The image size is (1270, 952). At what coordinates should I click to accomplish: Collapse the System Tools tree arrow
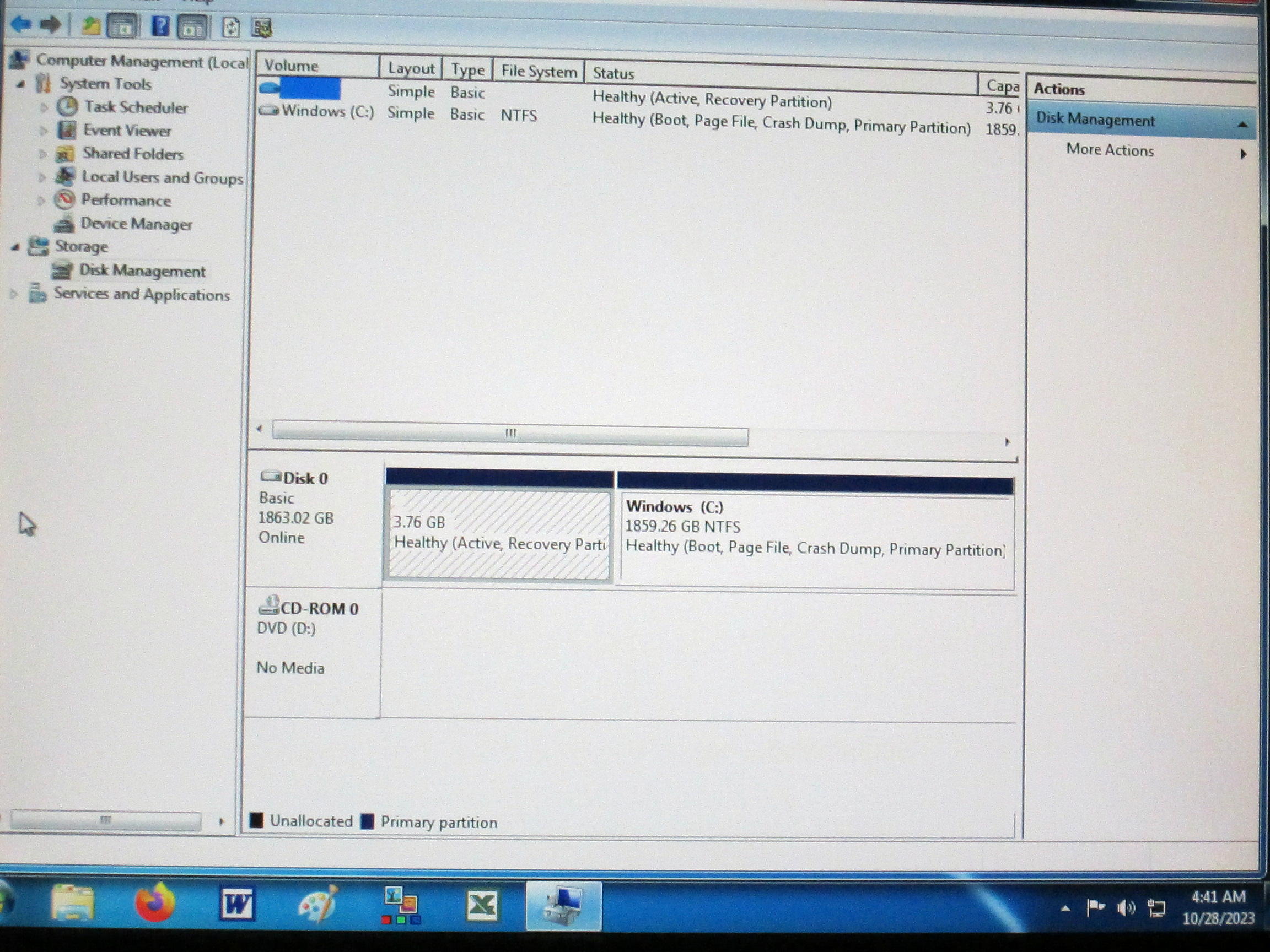click(20, 84)
